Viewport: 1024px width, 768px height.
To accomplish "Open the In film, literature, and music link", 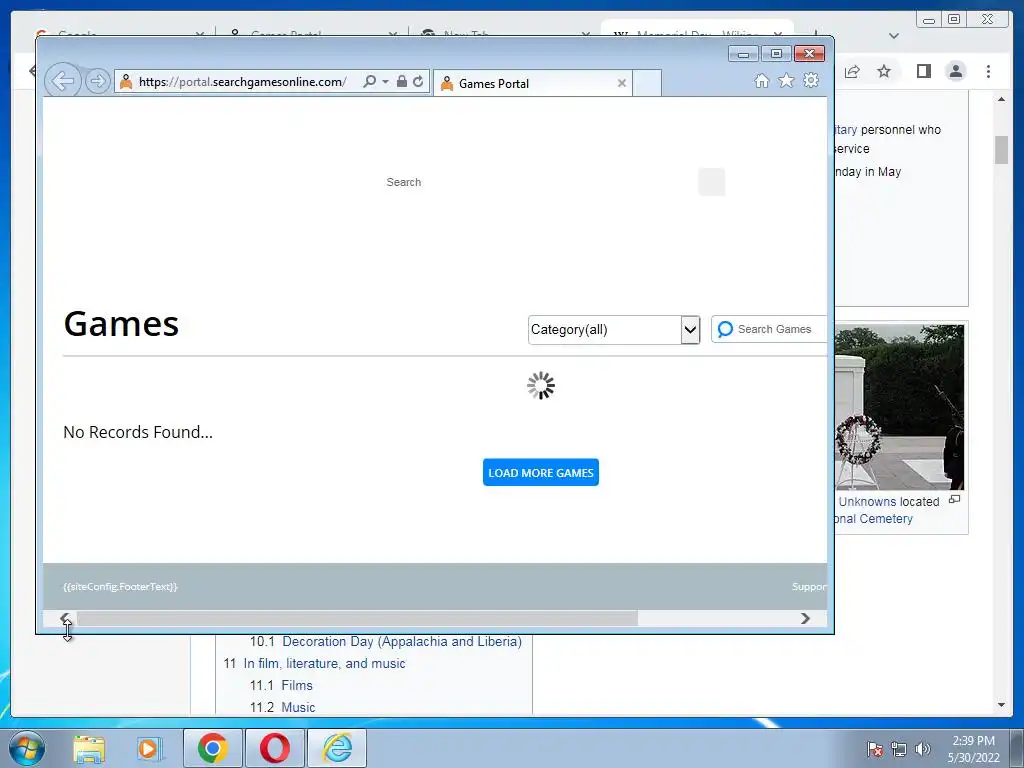I will point(325,664).
